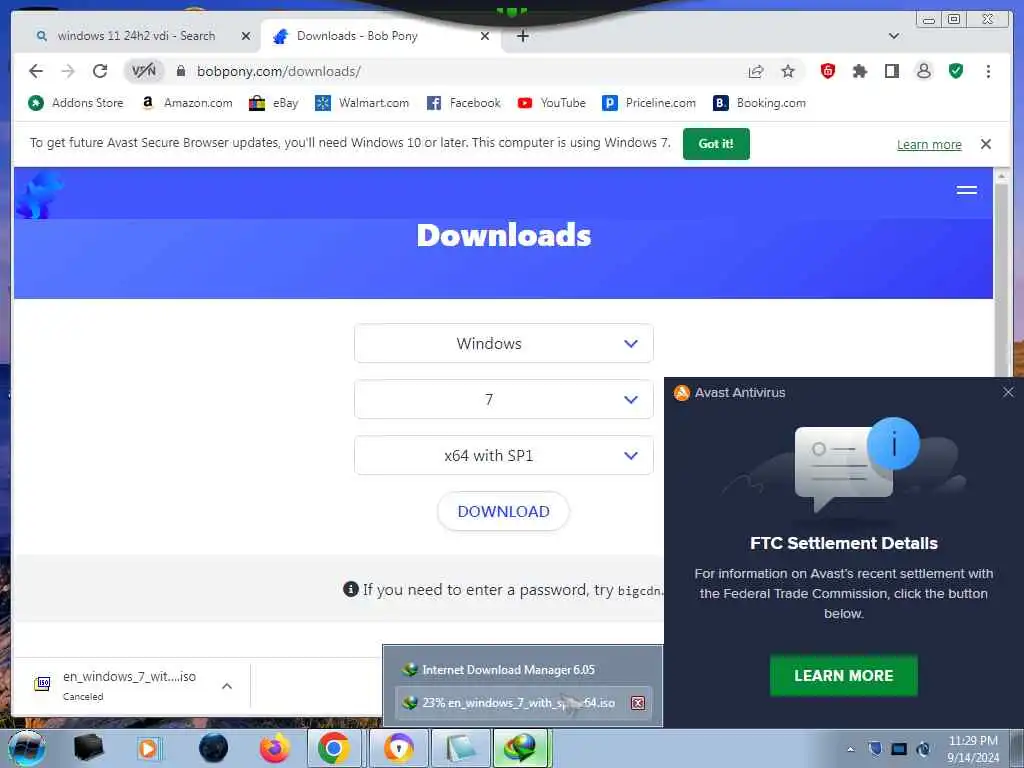Show hidden system tray icons

[x=850, y=749]
